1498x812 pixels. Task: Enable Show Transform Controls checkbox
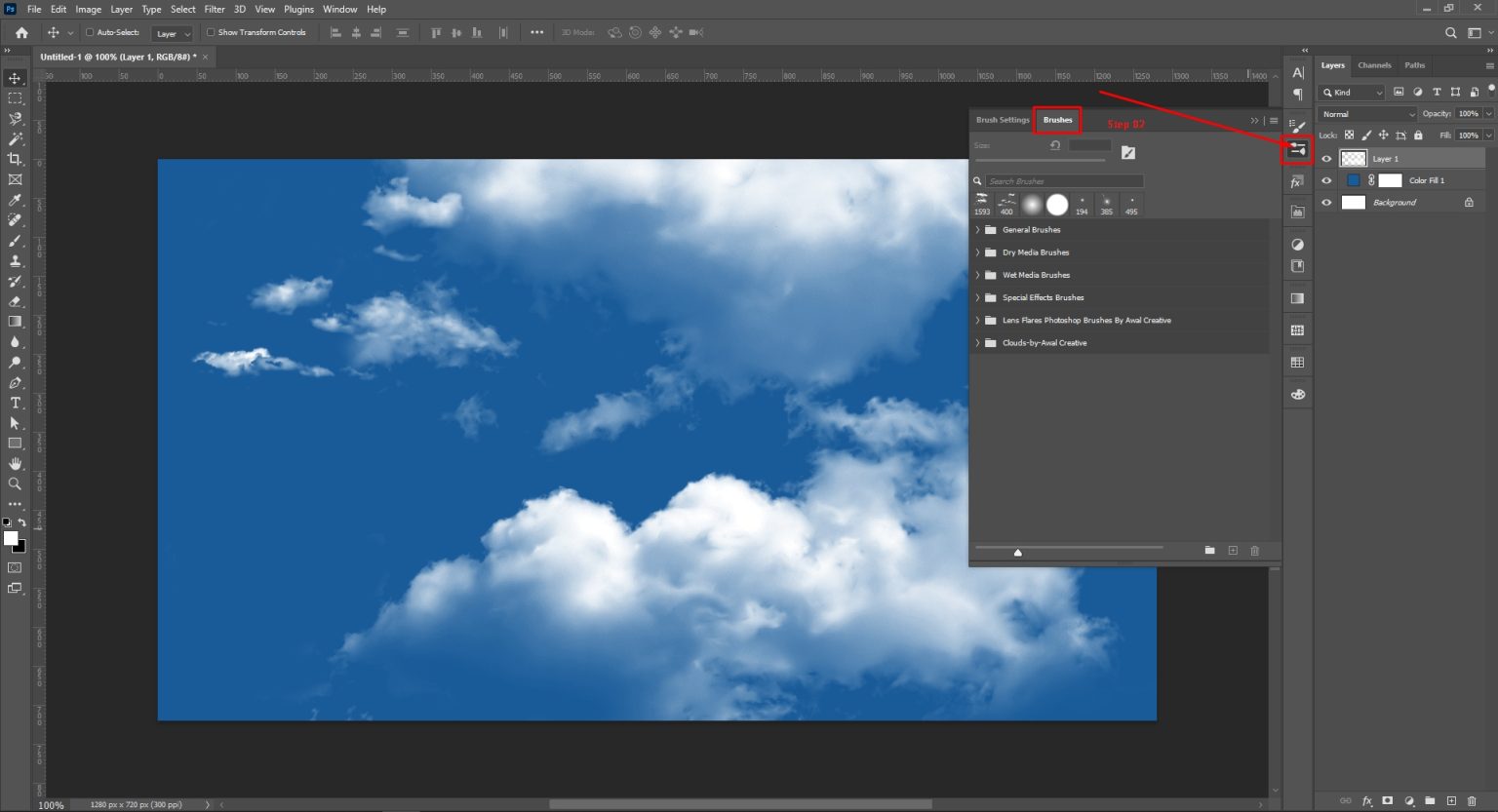pos(210,32)
